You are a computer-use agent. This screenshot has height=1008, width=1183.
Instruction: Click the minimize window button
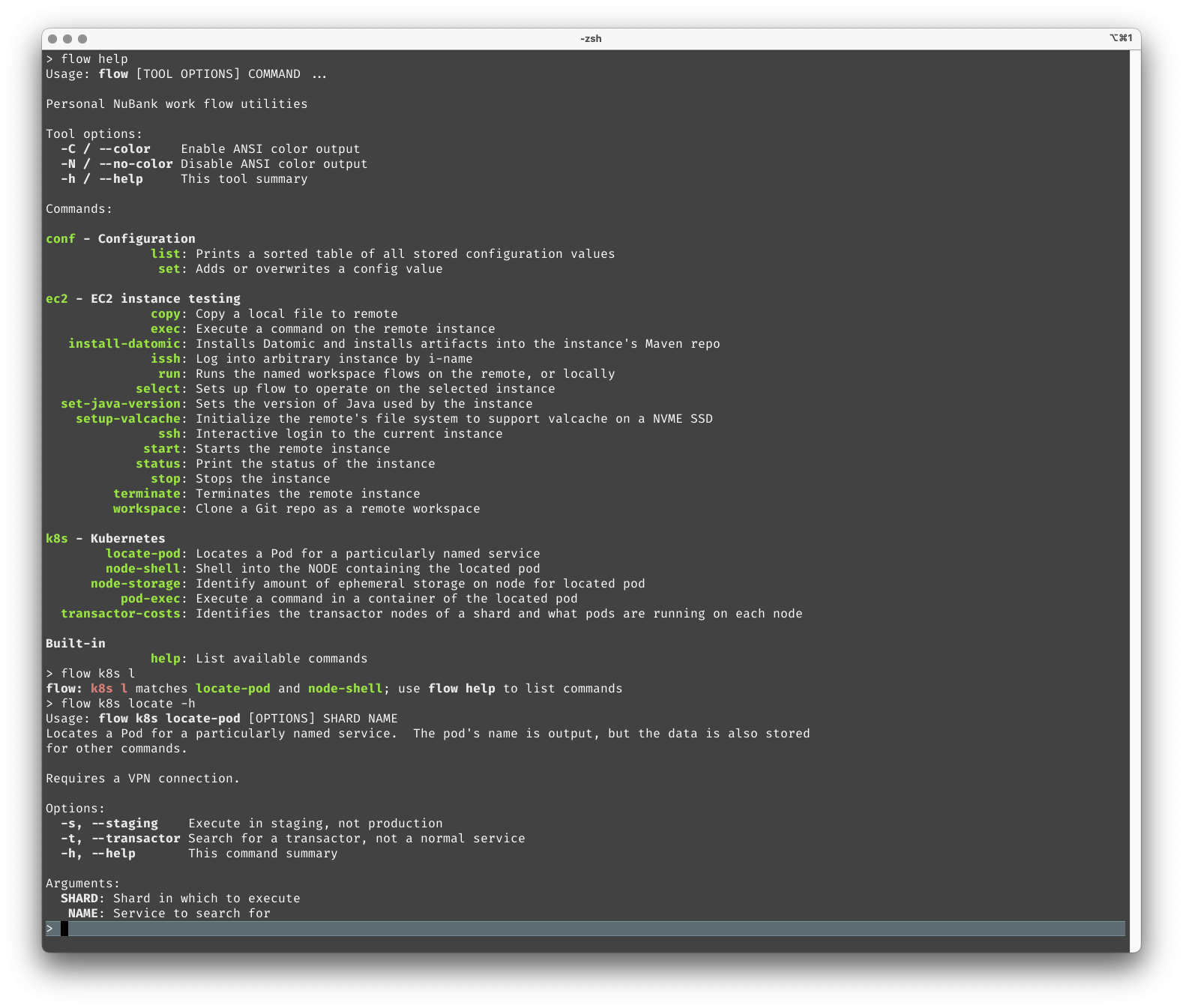(x=67, y=39)
